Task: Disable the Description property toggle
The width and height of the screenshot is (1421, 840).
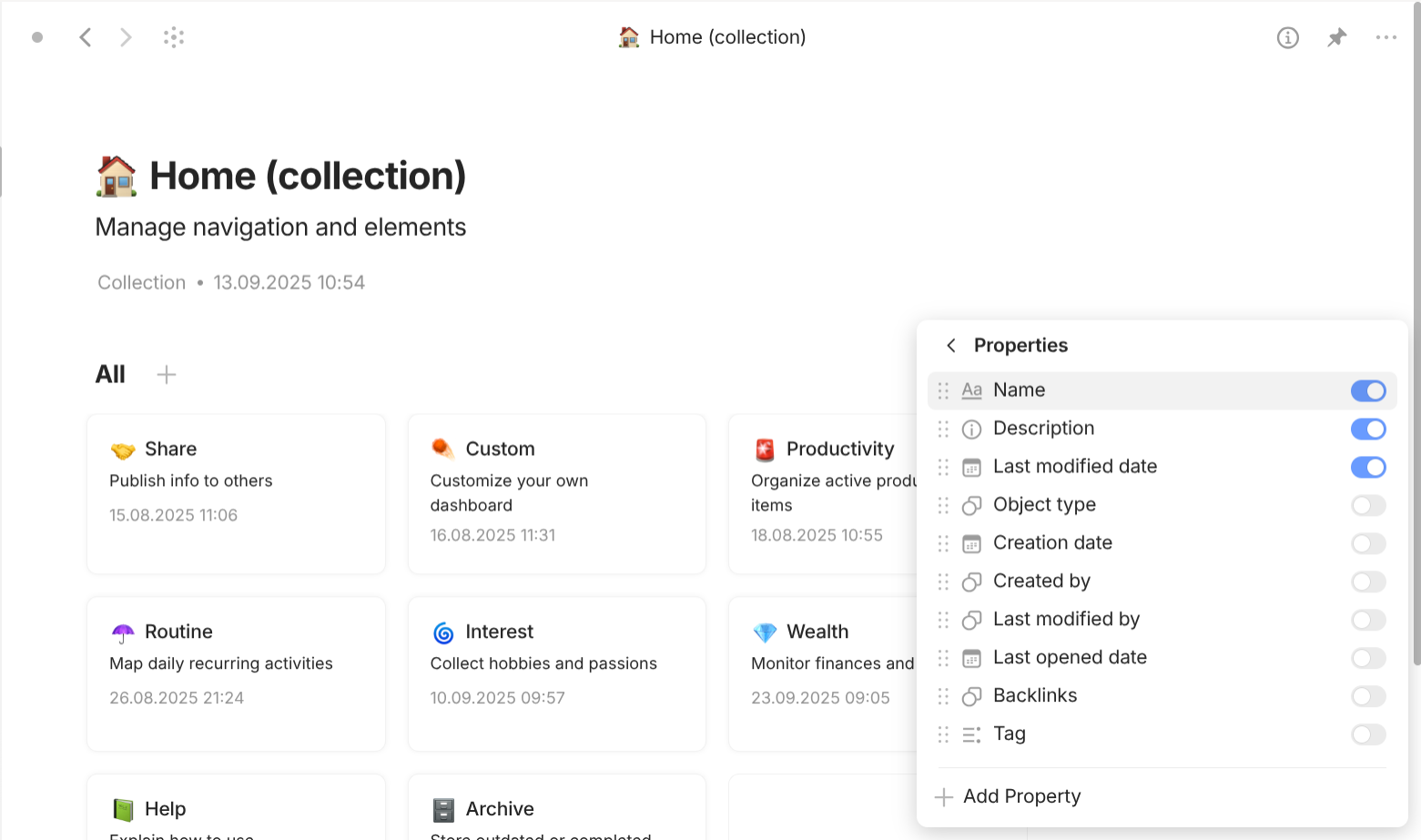Action: [1367, 429]
